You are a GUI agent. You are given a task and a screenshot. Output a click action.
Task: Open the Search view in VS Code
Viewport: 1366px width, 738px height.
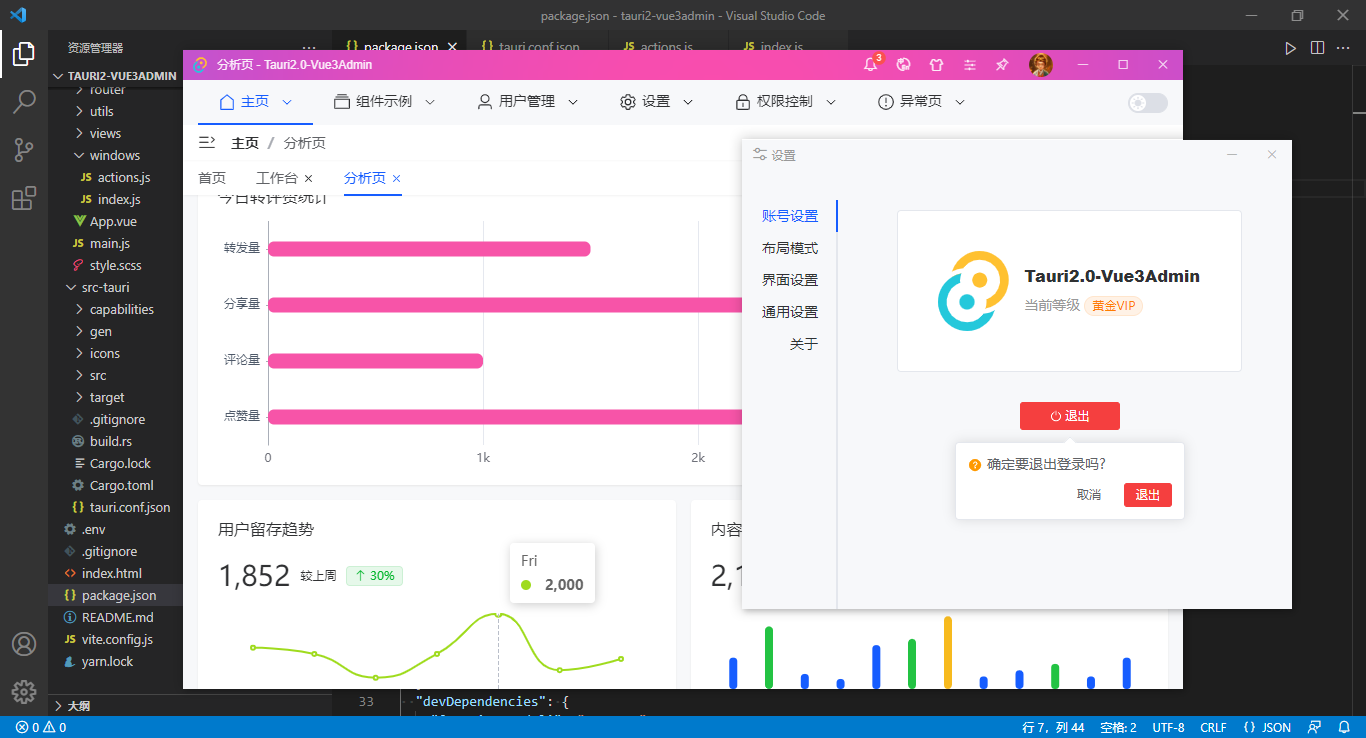point(24,101)
